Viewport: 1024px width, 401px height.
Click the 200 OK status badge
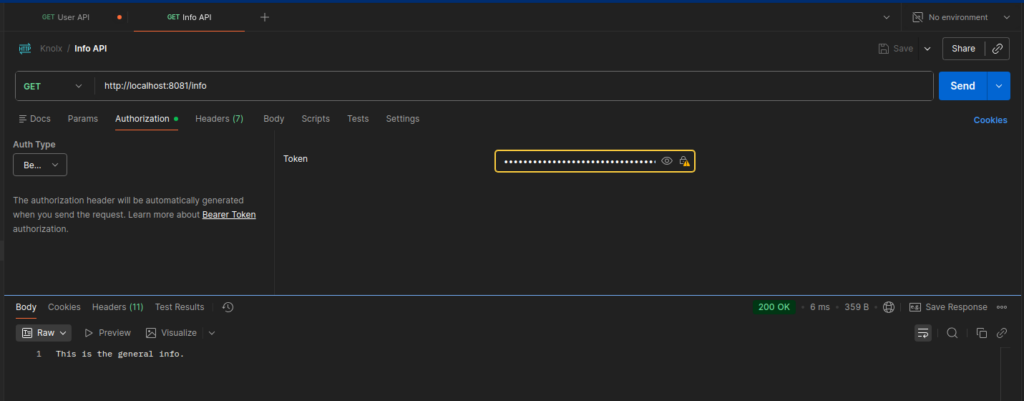point(775,307)
